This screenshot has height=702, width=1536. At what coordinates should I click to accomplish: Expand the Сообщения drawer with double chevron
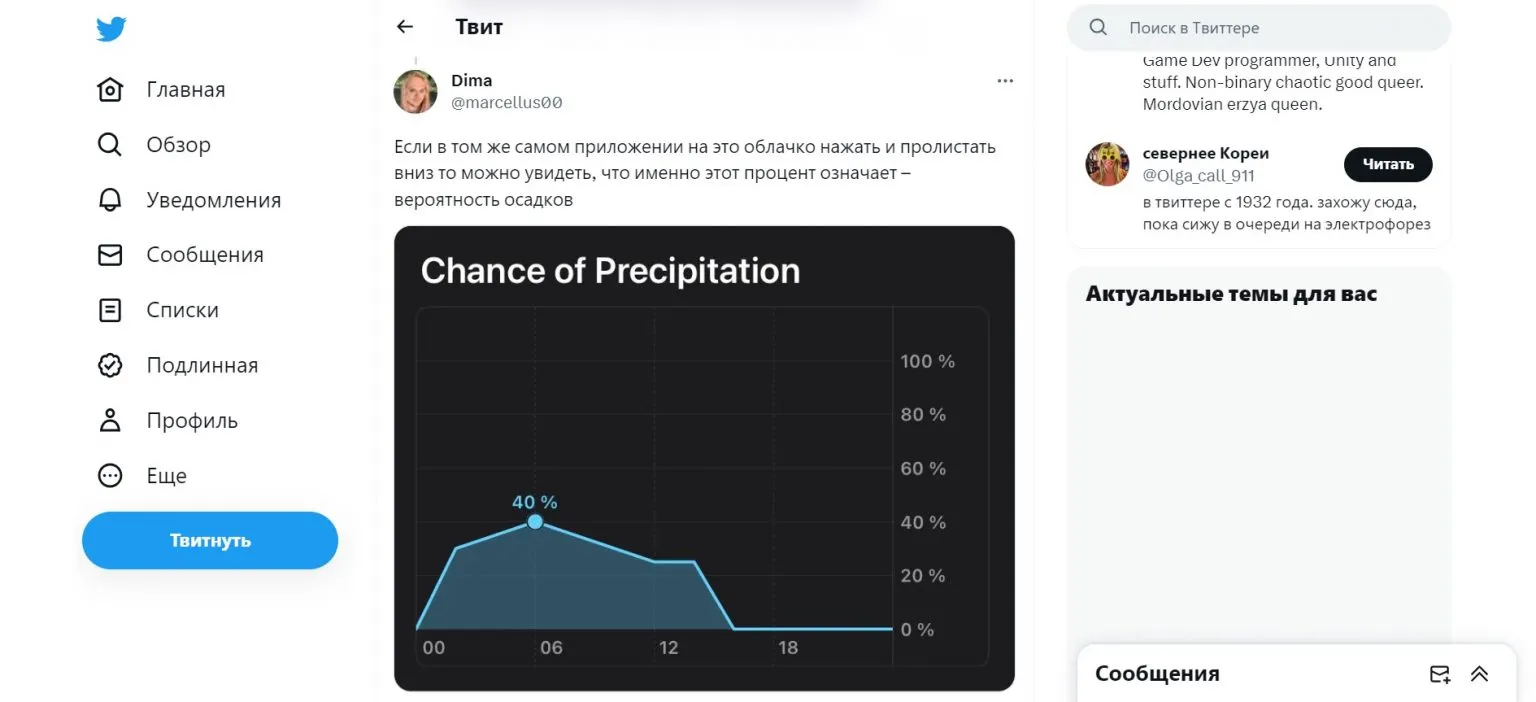click(1480, 674)
